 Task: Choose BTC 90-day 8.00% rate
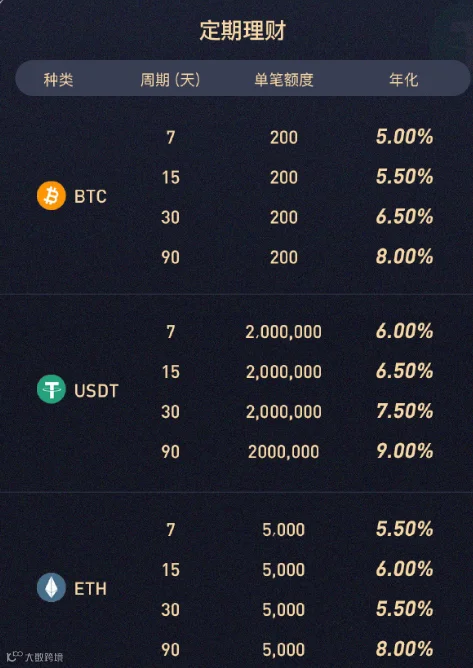tap(404, 256)
